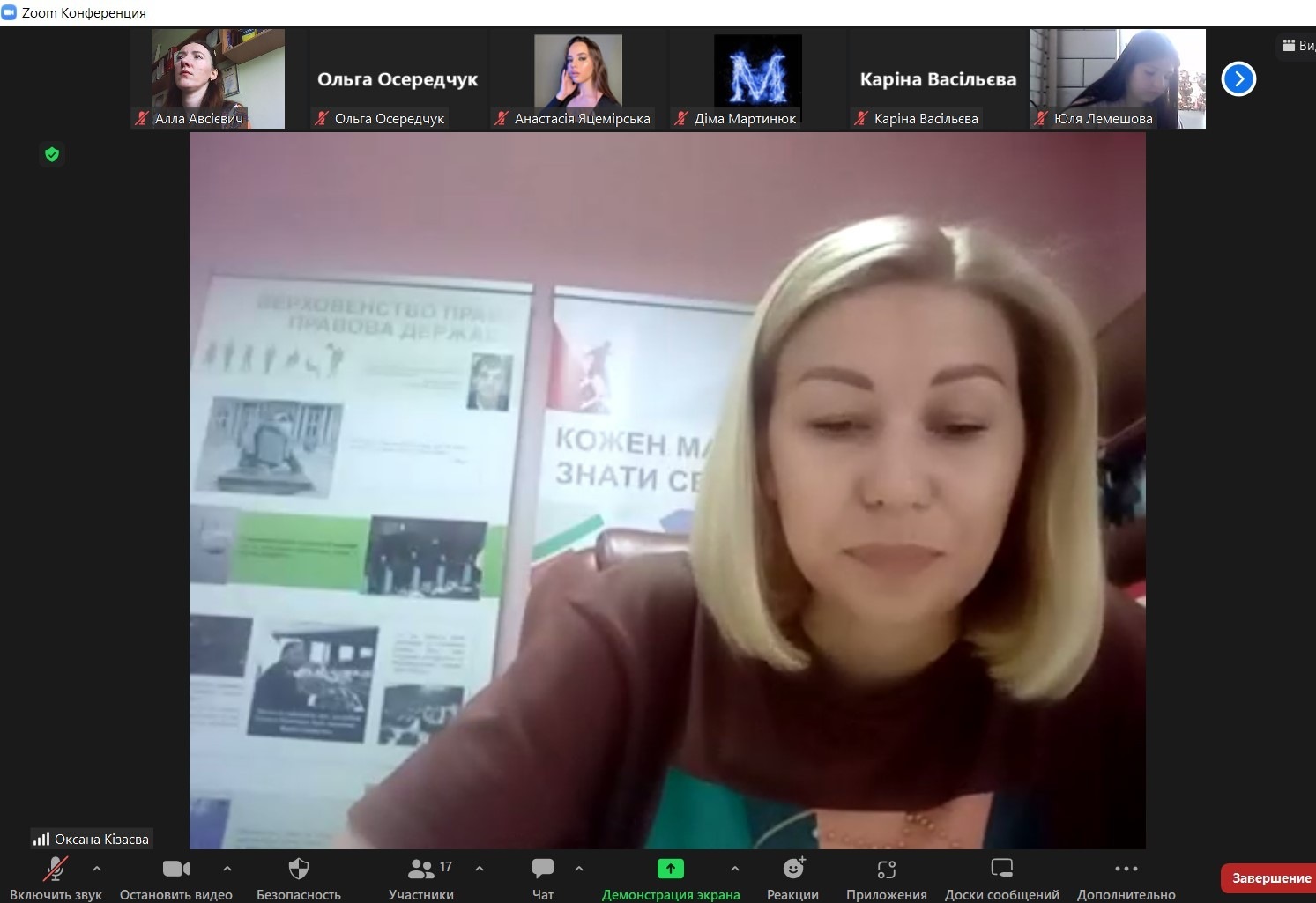
Task: Select Алла Авсієвич video thumbnail
Action: (217, 78)
